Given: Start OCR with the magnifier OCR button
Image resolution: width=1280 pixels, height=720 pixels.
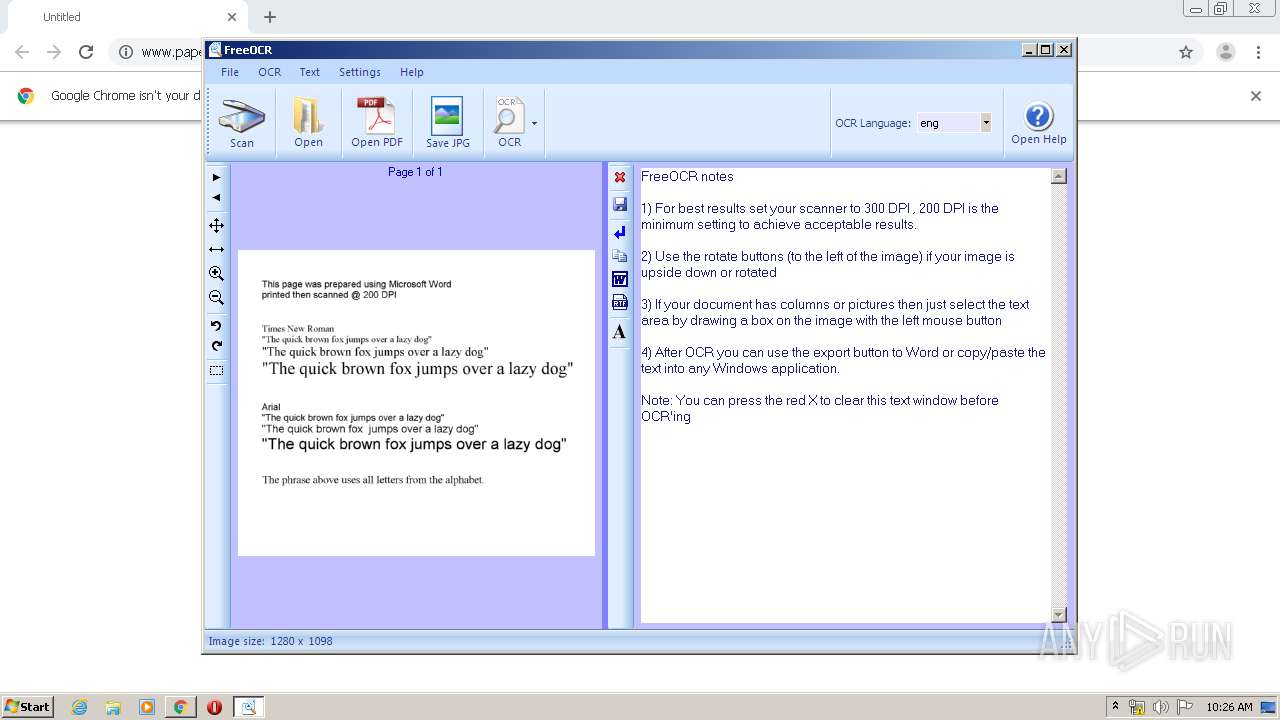Looking at the screenshot, I should coord(509,123).
